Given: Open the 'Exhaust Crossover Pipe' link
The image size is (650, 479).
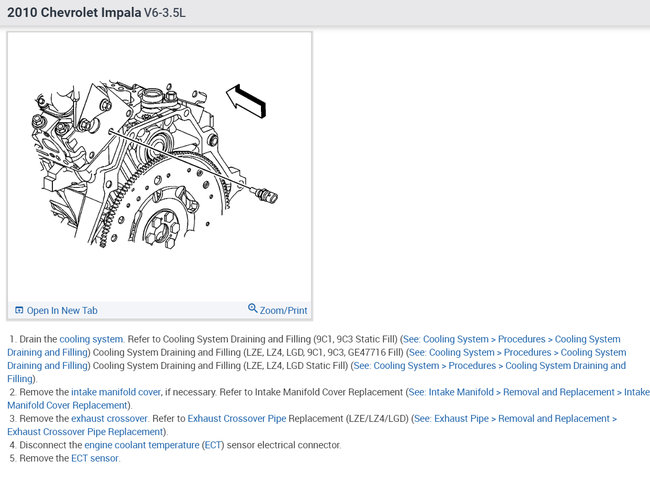Looking at the screenshot, I should (x=237, y=419).
